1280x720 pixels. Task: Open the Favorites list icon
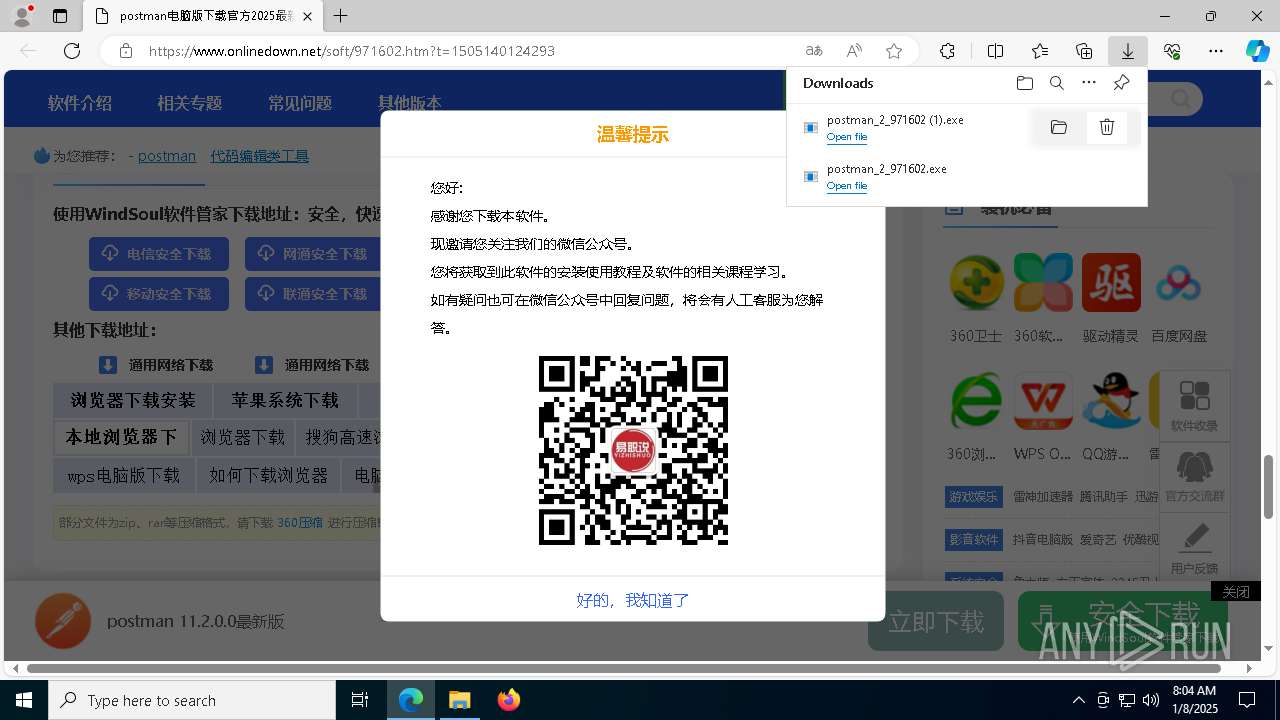(x=1040, y=51)
